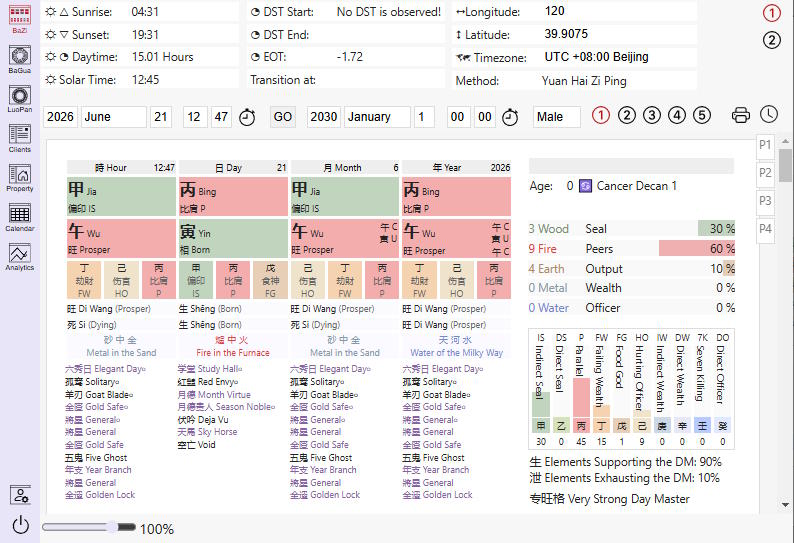Adjust the zoom slider at 100%
The height and width of the screenshot is (543, 794).
click(89, 527)
